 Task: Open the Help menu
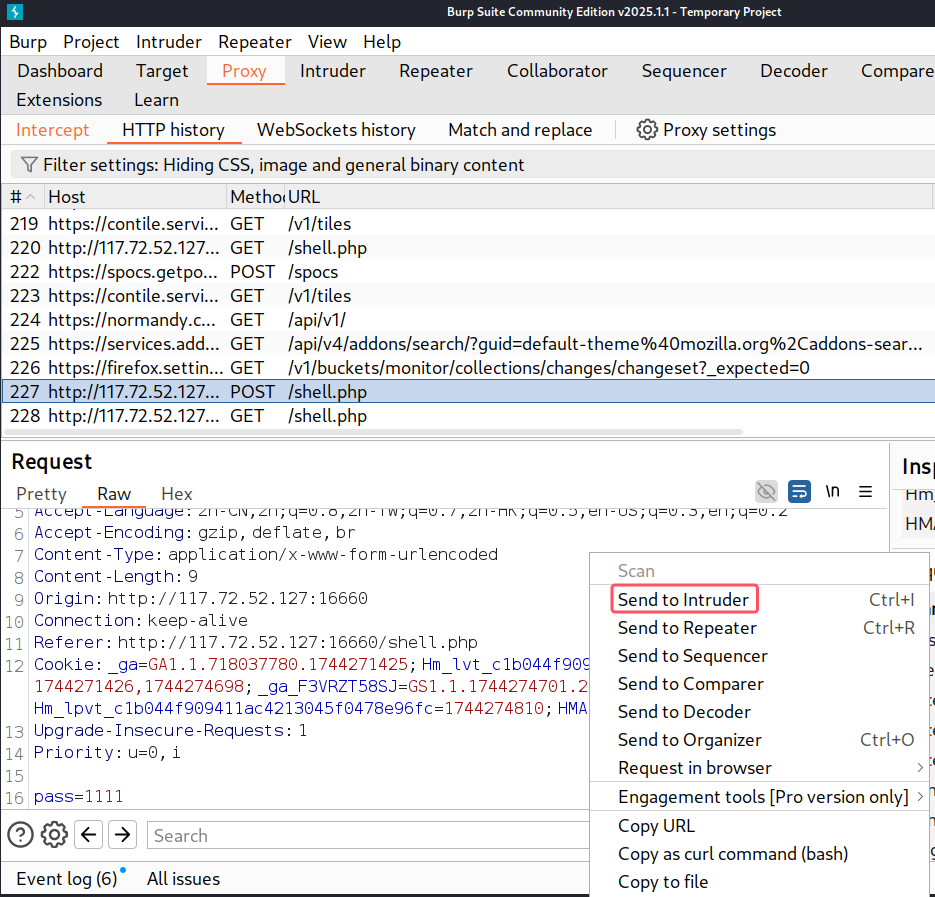[382, 42]
